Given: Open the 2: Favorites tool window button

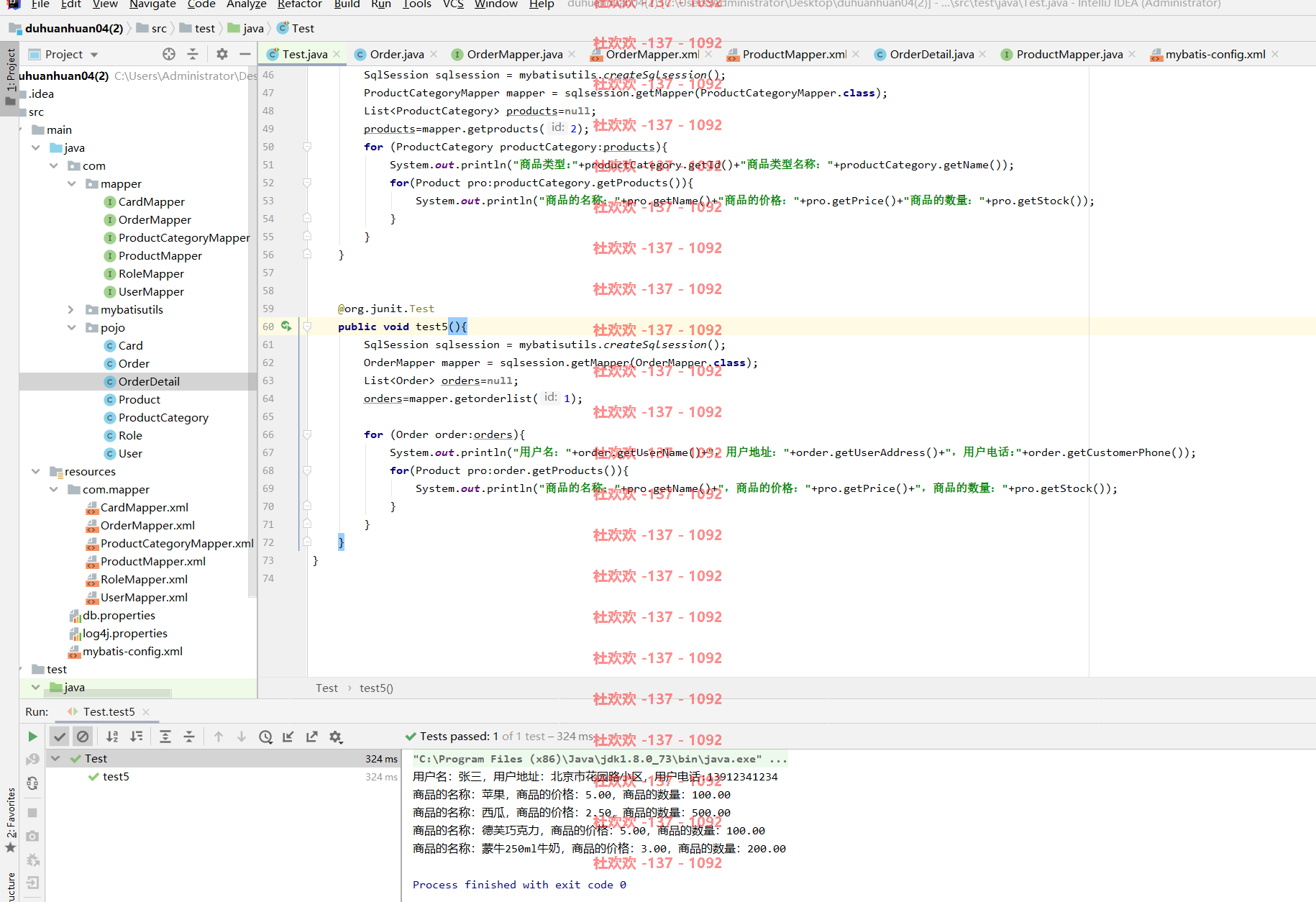Looking at the screenshot, I should pyautogui.click(x=10, y=820).
